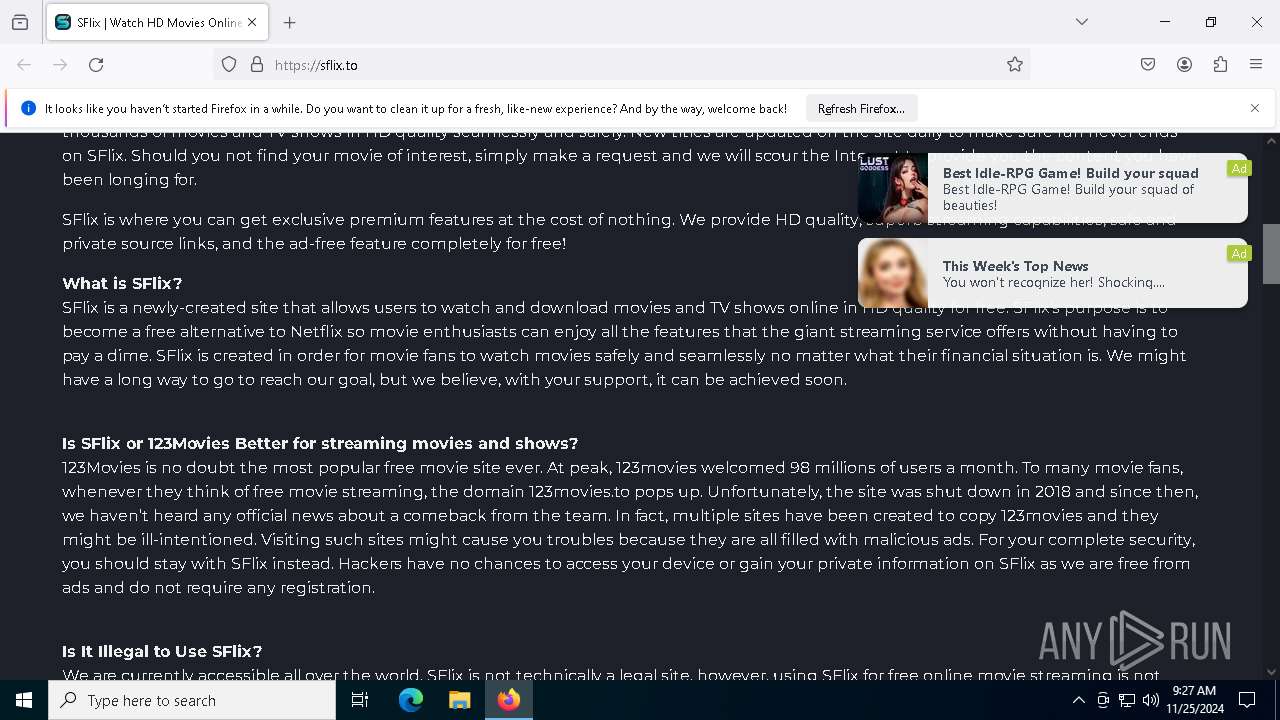Screen dimensions: 1280x720
Task: Close the SFlix browser tab
Action: 252,22
